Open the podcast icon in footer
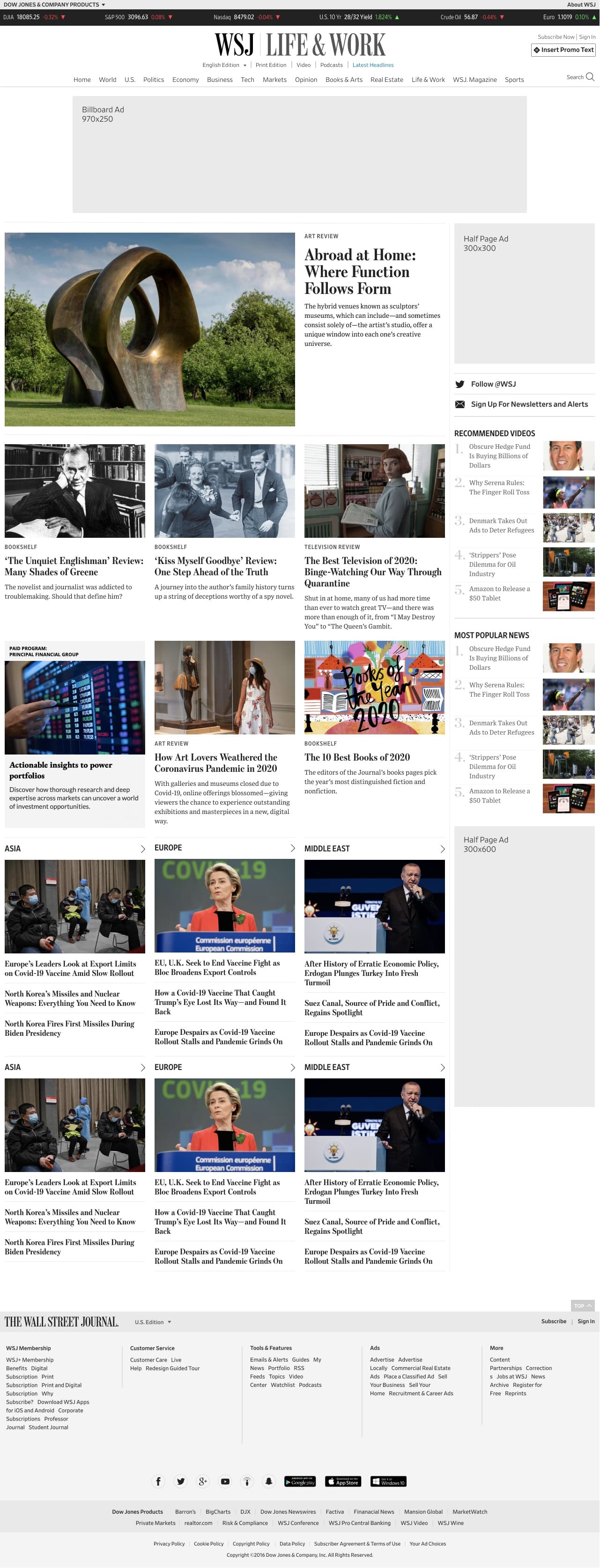This screenshot has height=1568, width=600. coord(247,1481)
